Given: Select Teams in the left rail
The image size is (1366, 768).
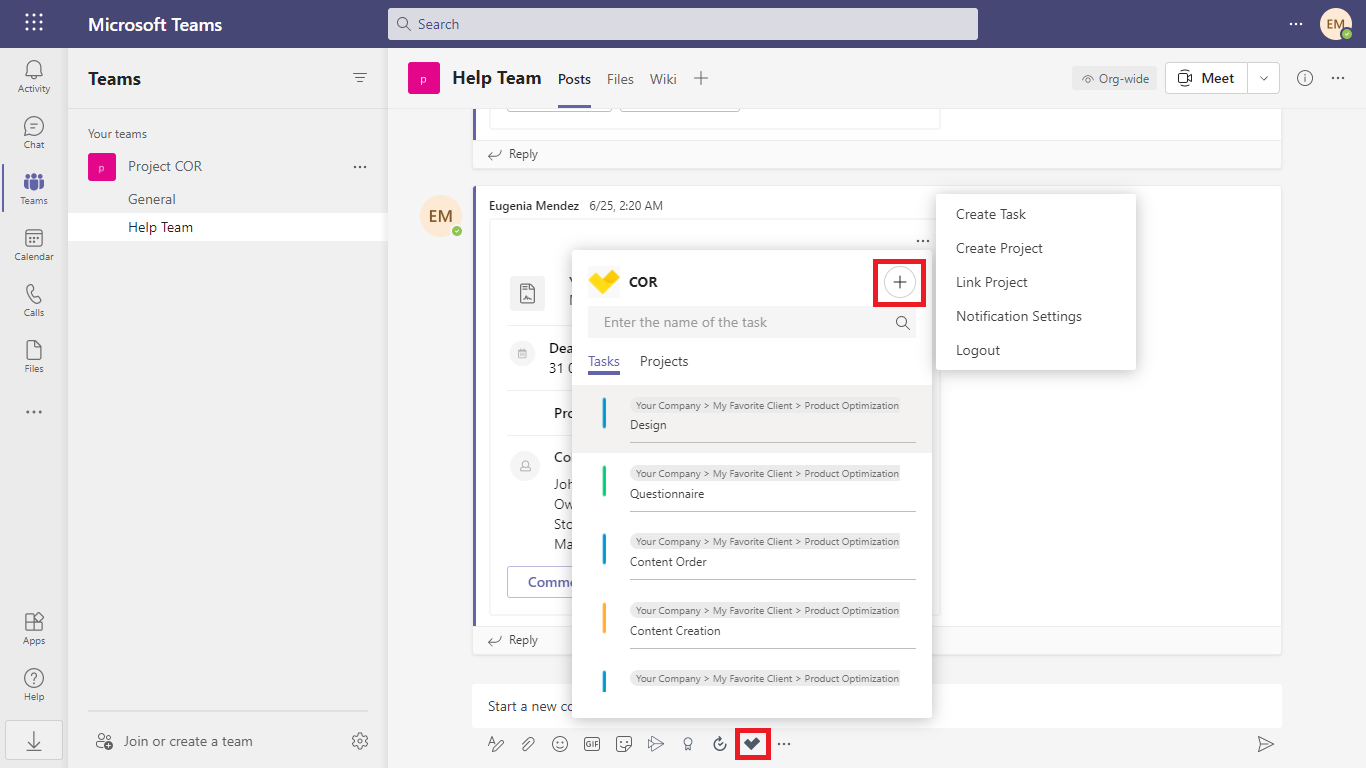Looking at the screenshot, I should click(34, 188).
